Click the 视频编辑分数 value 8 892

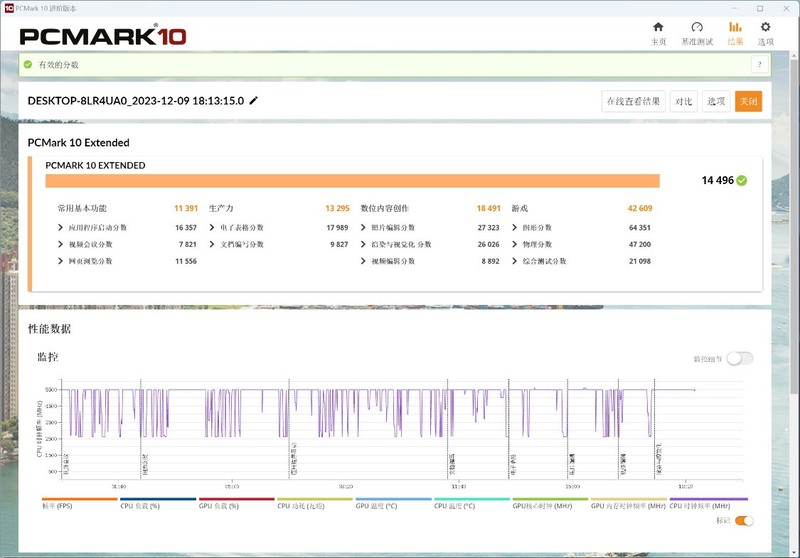point(490,261)
